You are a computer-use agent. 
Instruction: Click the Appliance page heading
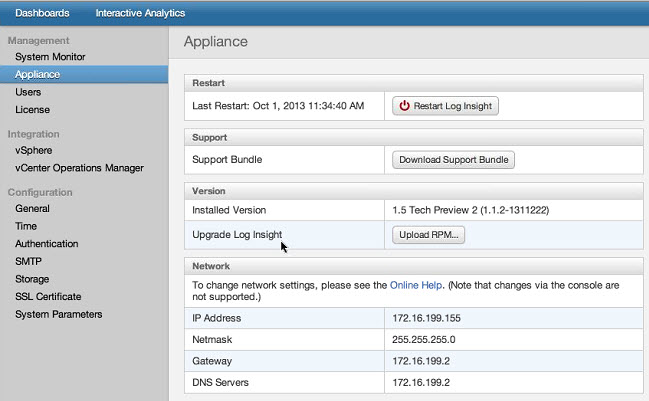point(216,42)
